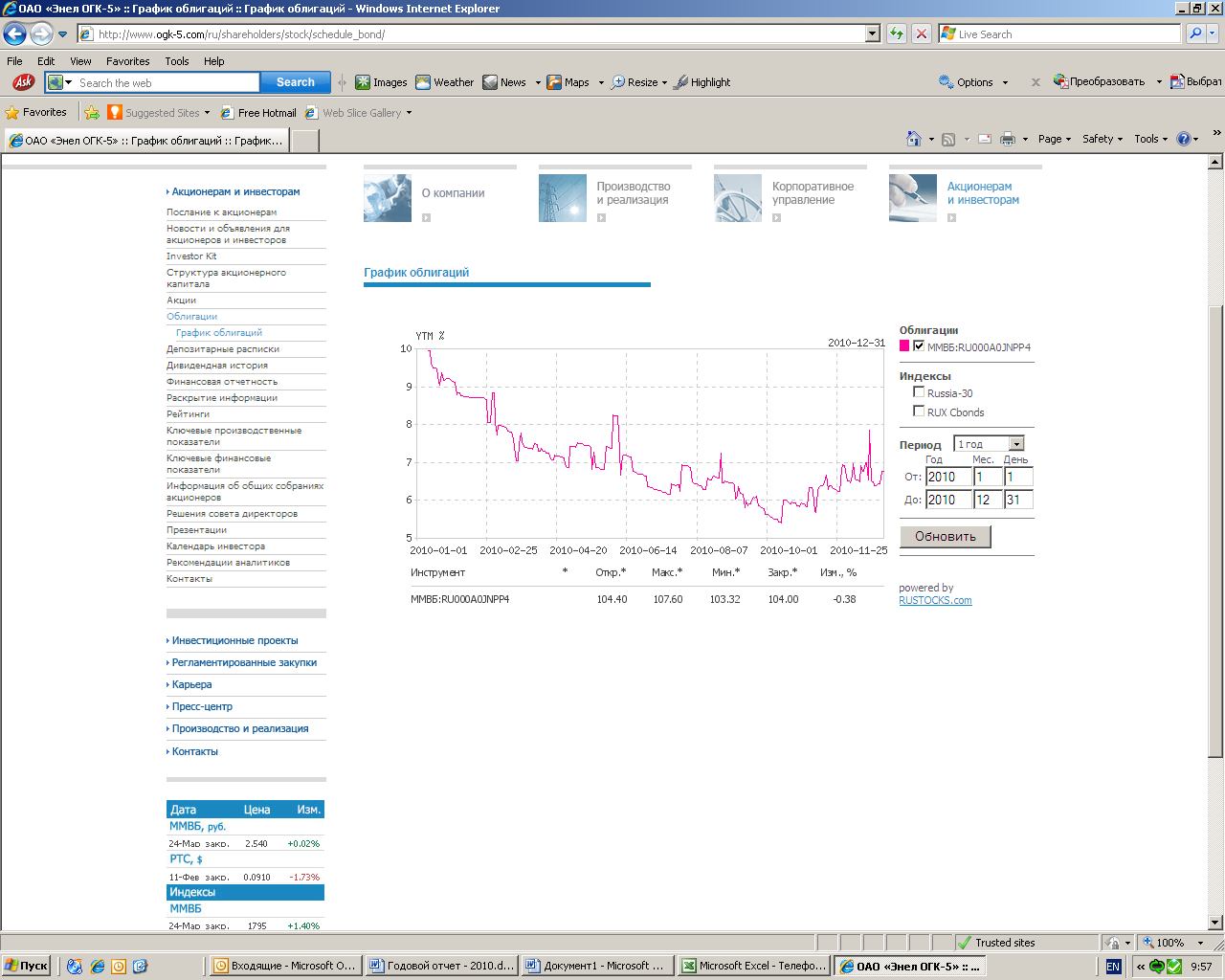This screenshot has width=1225, height=980.
Task: Open Images on the Ask toolbar
Action: pos(381,82)
